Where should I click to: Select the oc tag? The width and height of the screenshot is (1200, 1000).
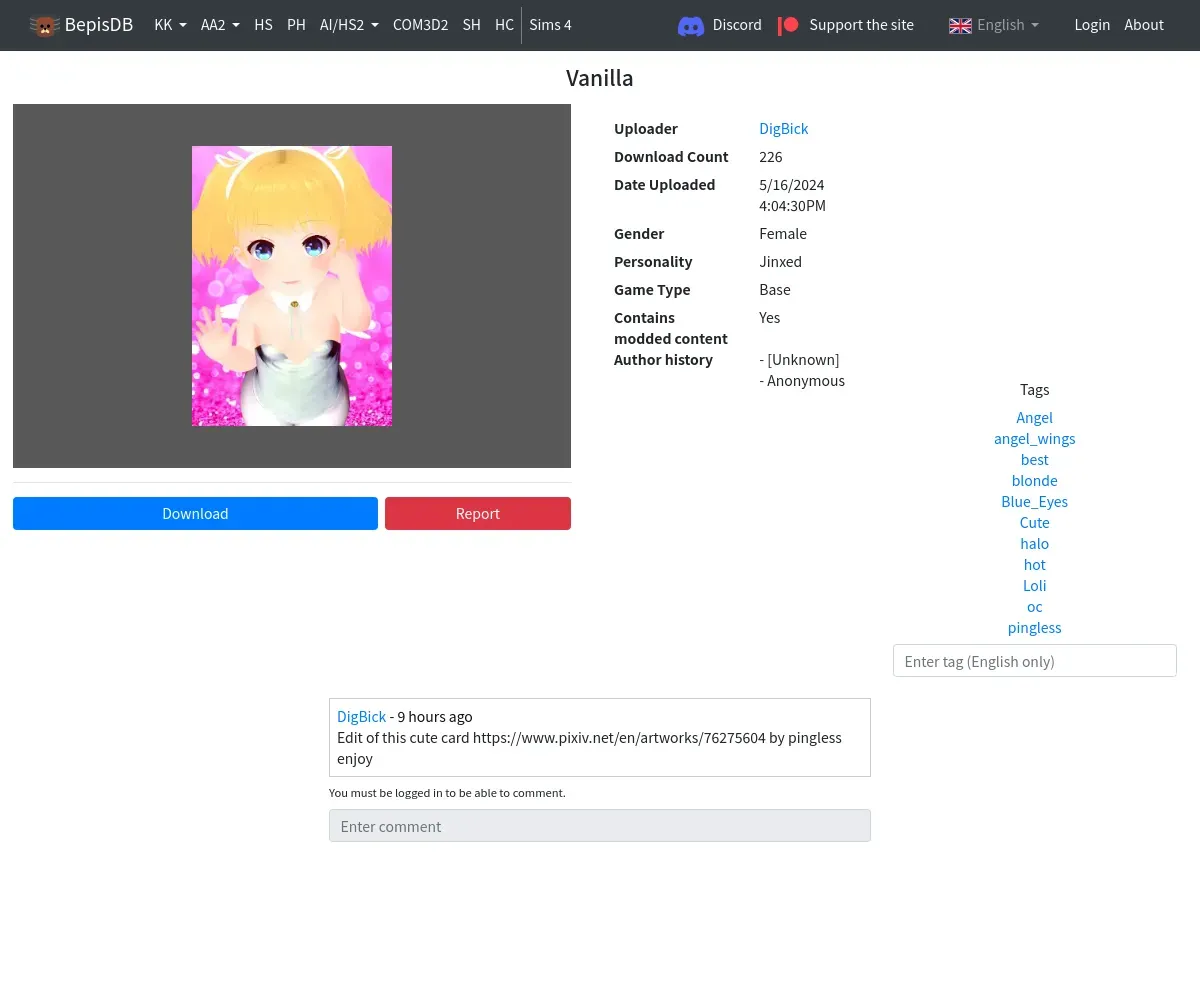click(x=1034, y=606)
